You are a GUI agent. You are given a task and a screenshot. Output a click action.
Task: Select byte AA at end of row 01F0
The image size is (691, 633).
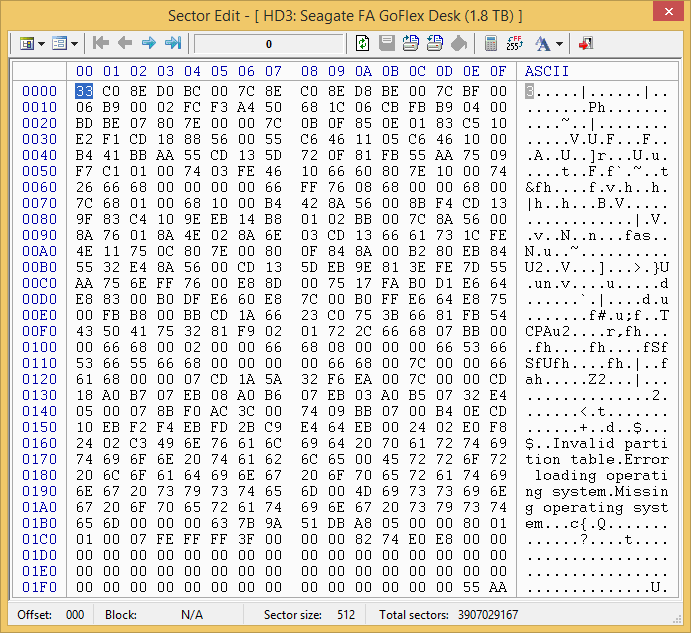[498, 587]
